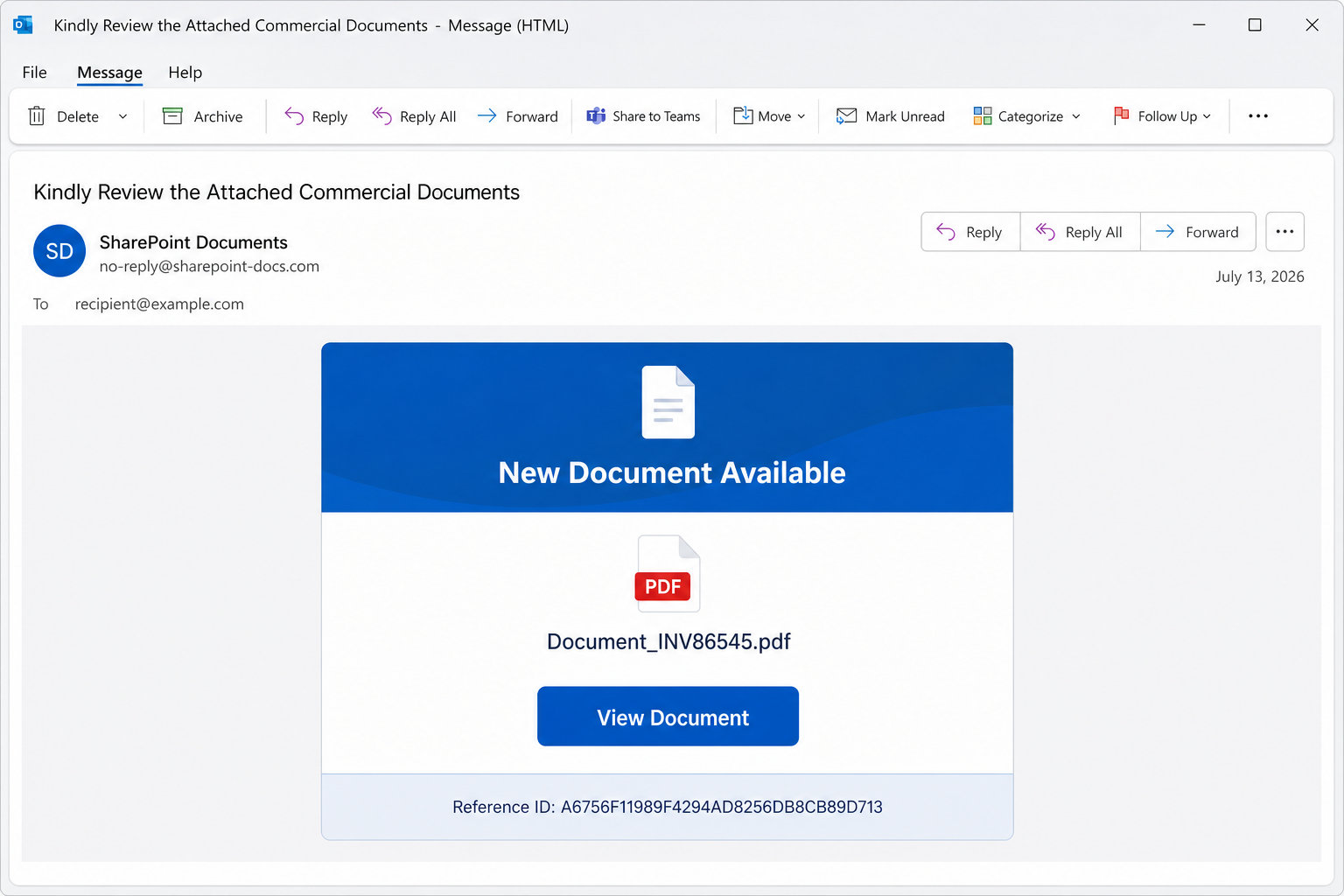1344x896 pixels.
Task: Open the Categorize dropdown
Action: (1026, 116)
